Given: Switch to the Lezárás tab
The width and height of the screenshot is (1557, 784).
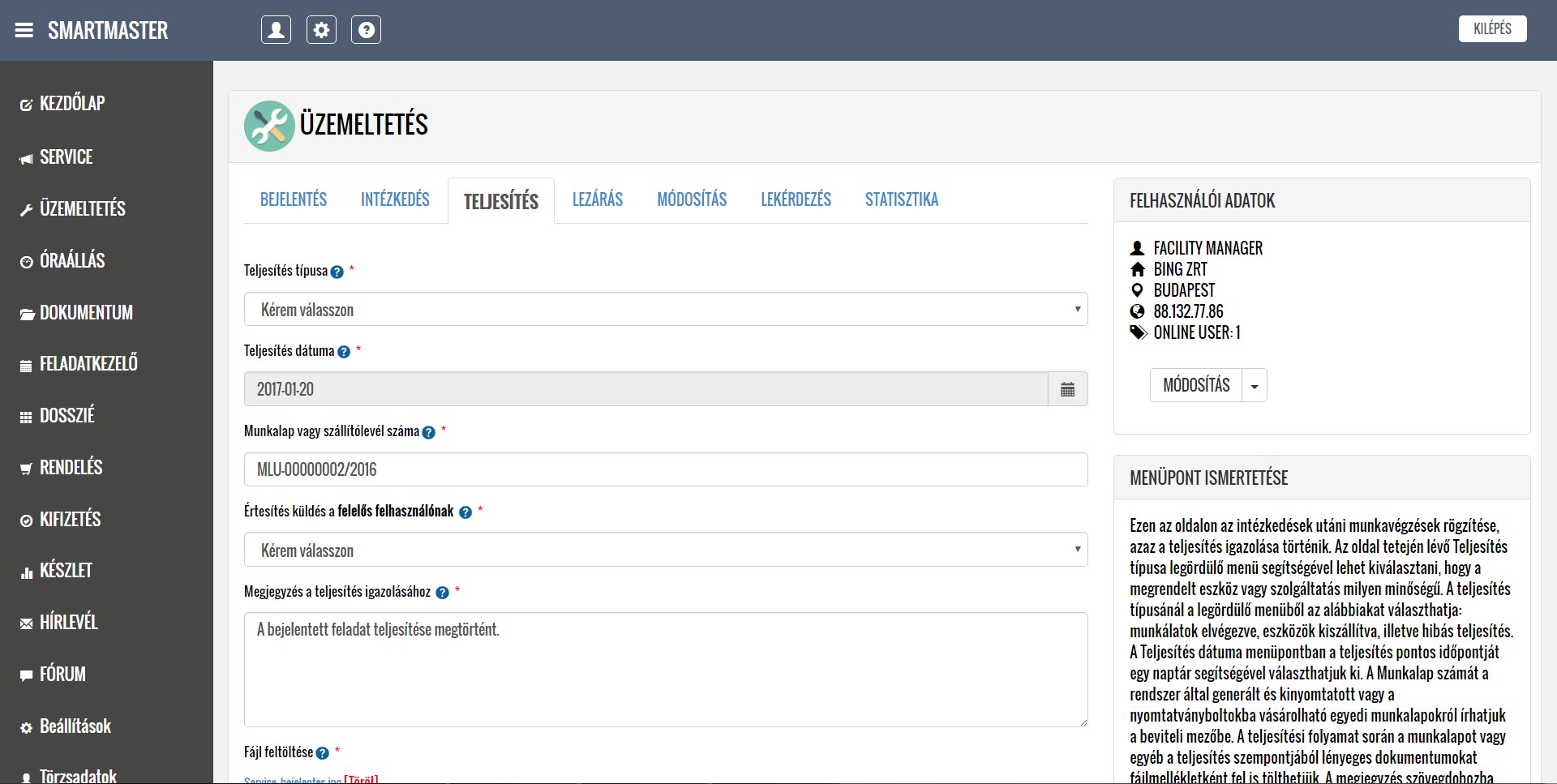Looking at the screenshot, I should pyautogui.click(x=598, y=199).
